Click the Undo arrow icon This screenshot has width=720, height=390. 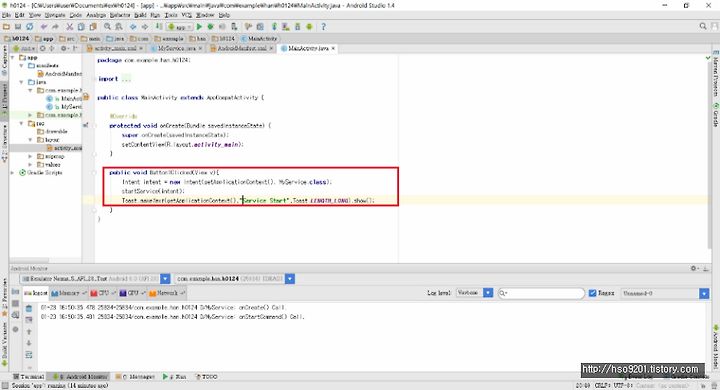[44, 27]
